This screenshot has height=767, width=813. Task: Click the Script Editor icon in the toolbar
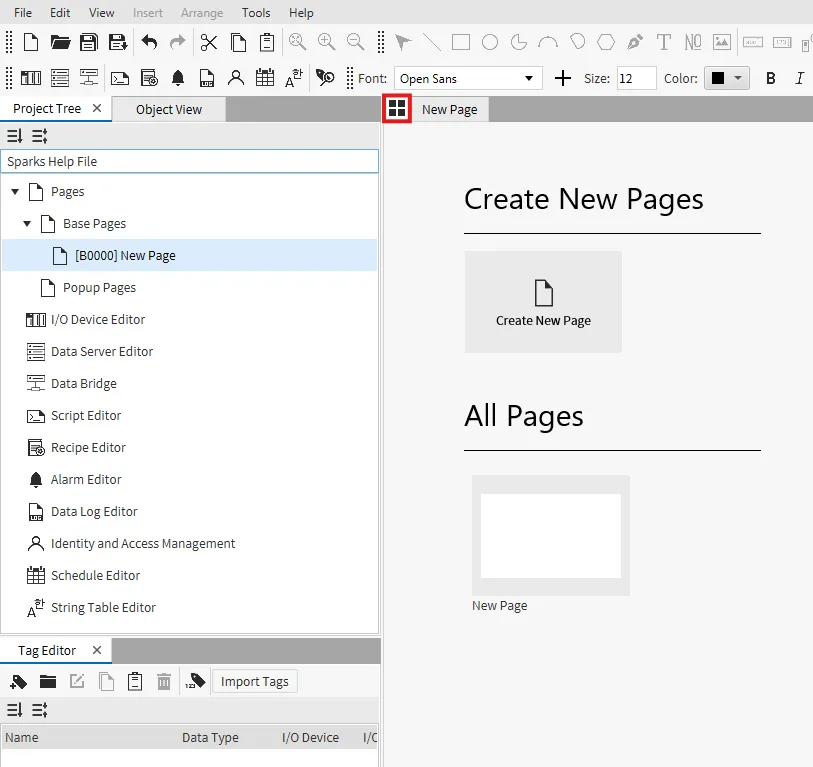119,78
